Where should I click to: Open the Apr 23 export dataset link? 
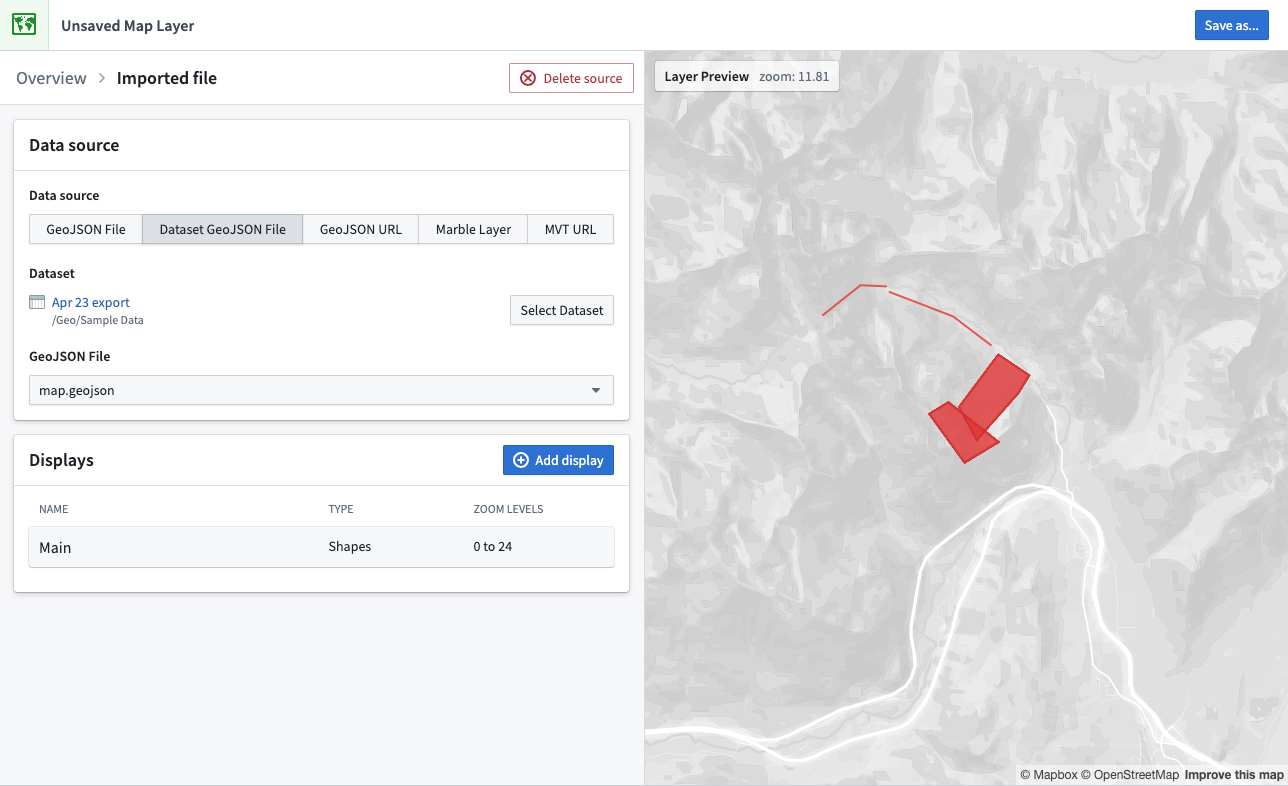[91, 302]
